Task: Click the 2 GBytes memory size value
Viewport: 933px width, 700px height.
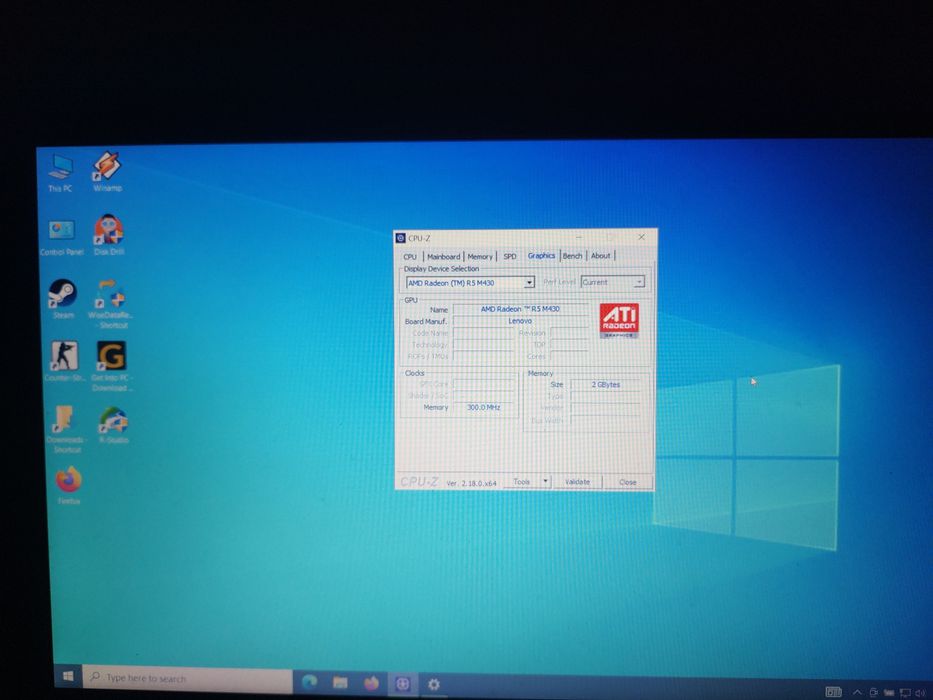Action: tap(605, 385)
